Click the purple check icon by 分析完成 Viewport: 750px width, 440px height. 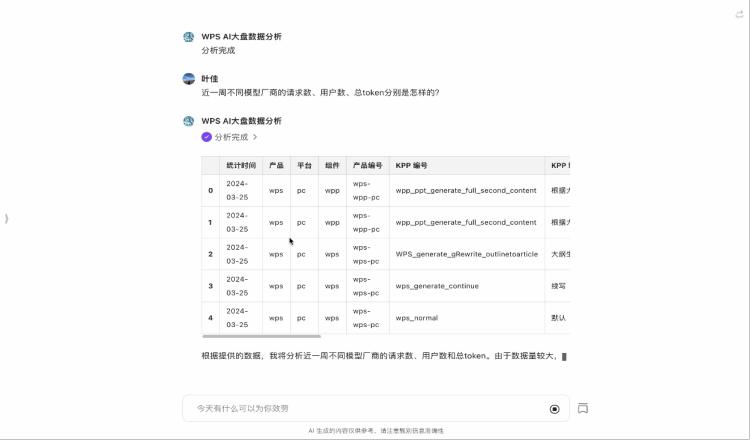206,137
